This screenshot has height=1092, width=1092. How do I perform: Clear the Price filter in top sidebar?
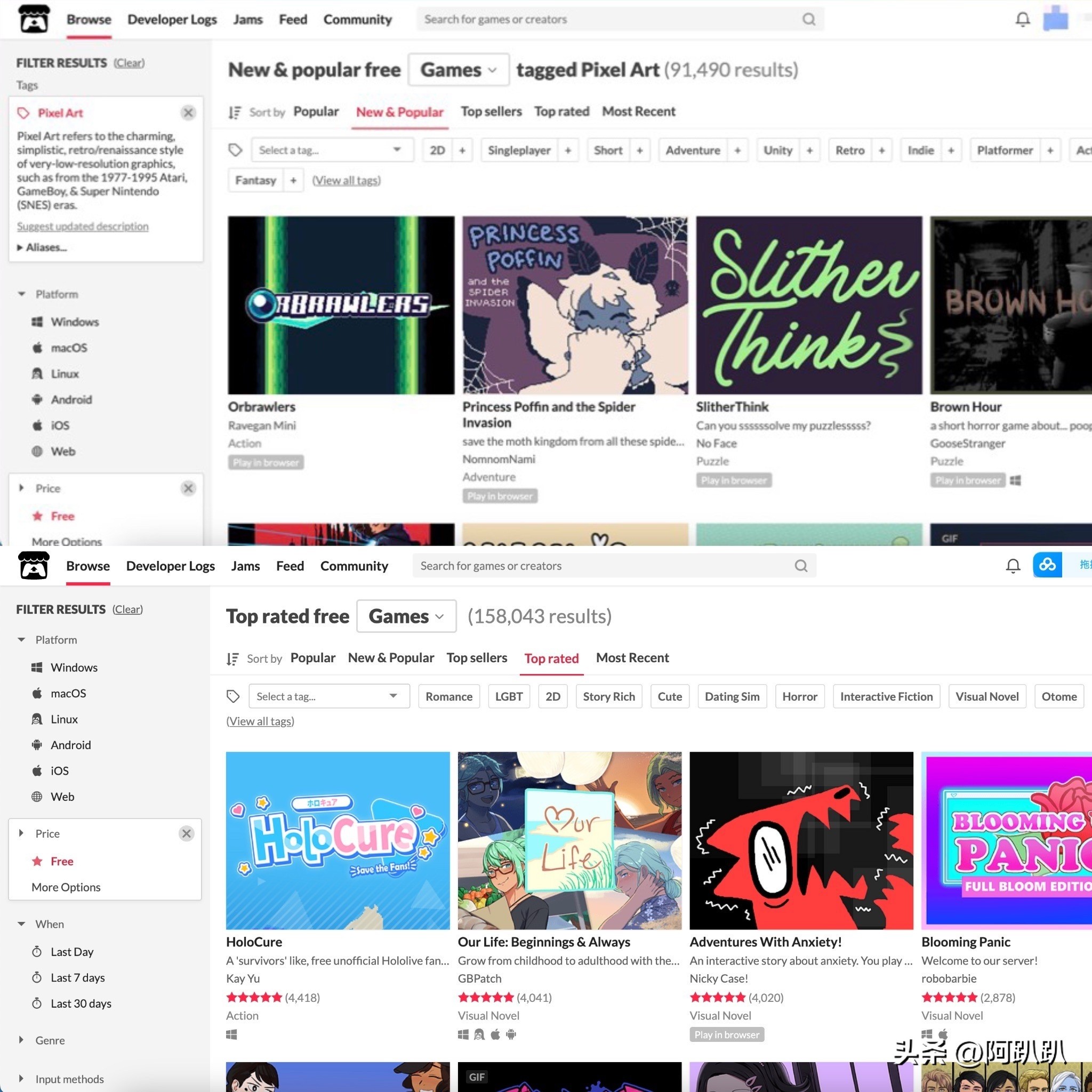(189, 488)
